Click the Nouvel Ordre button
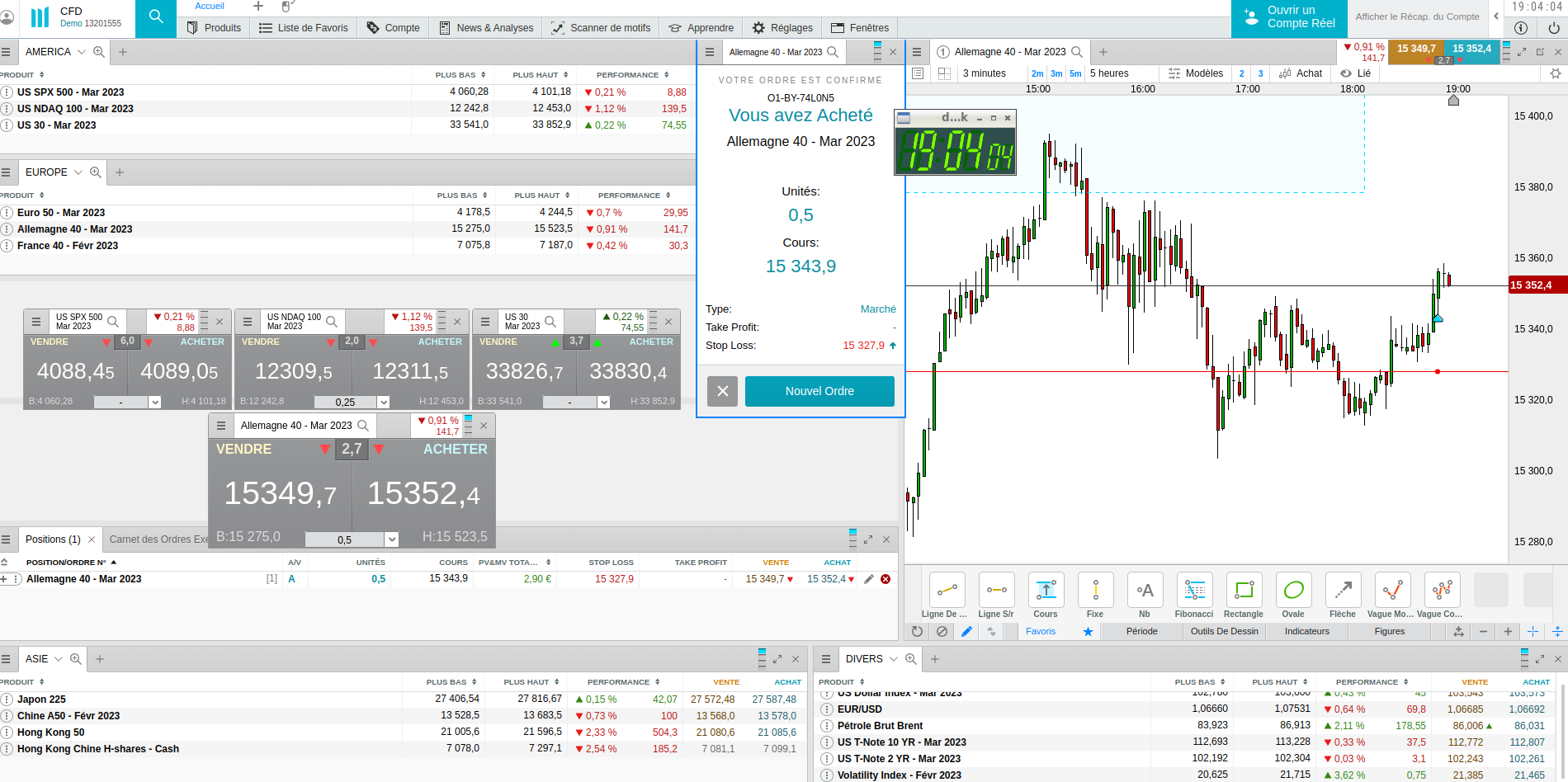1568x782 pixels. tap(819, 391)
